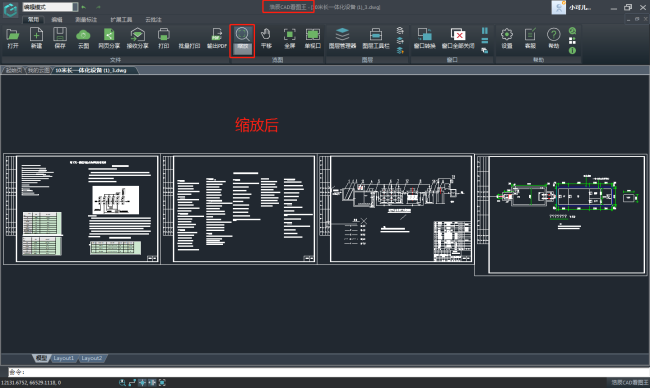Click the redo arrow in title bar
Image resolution: width=650 pixels, height=388 pixels.
(98, 7)
